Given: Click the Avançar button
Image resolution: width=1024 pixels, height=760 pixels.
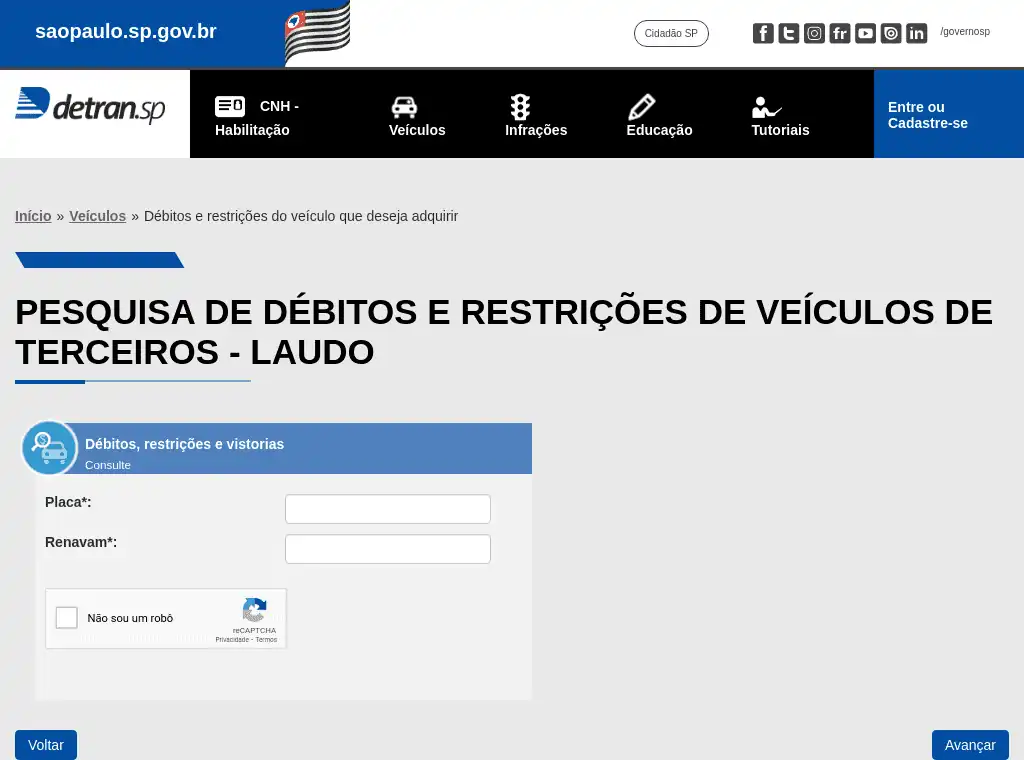Looking at the screenshot, I should pos(970,745).
